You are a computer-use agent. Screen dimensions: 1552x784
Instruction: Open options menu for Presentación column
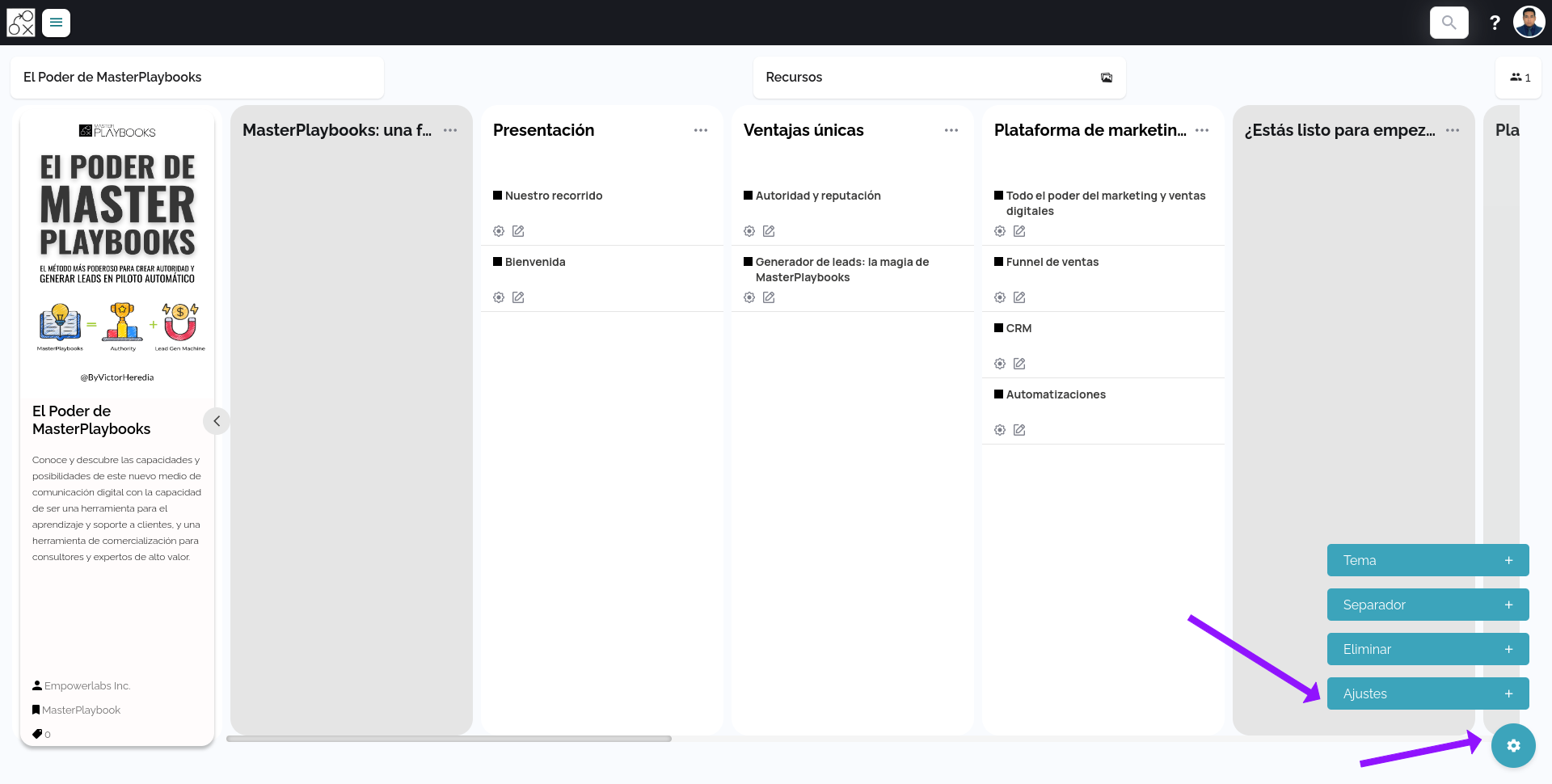pos(701,130)
